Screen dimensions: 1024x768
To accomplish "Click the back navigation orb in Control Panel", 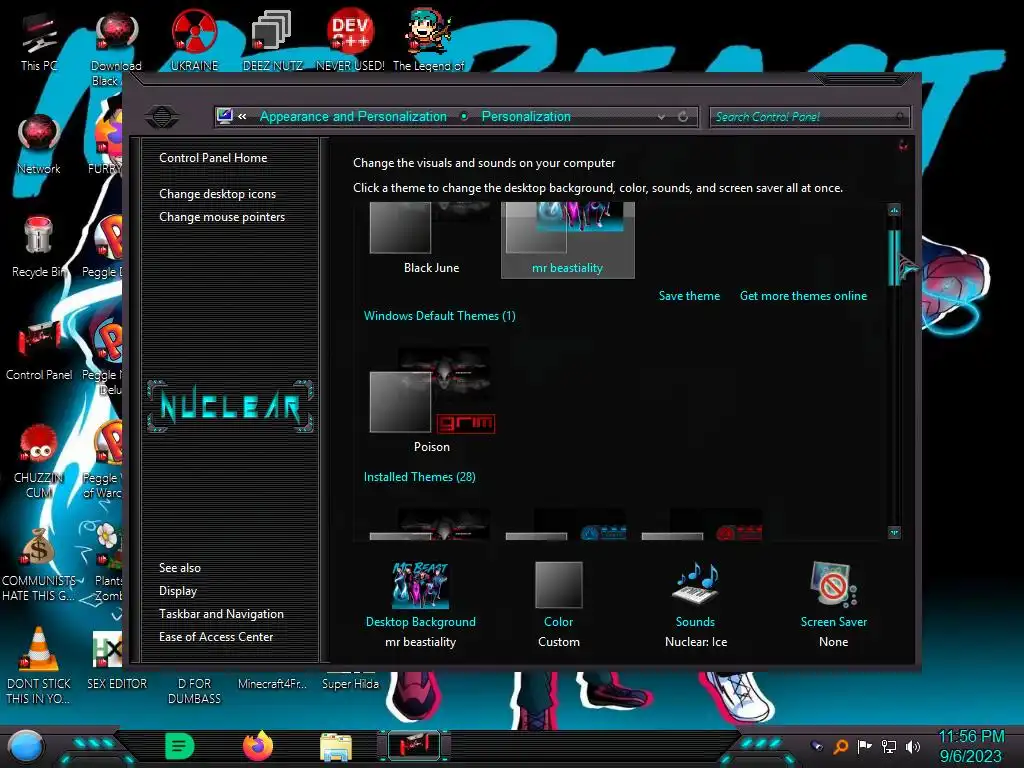I will coord(162,117).
